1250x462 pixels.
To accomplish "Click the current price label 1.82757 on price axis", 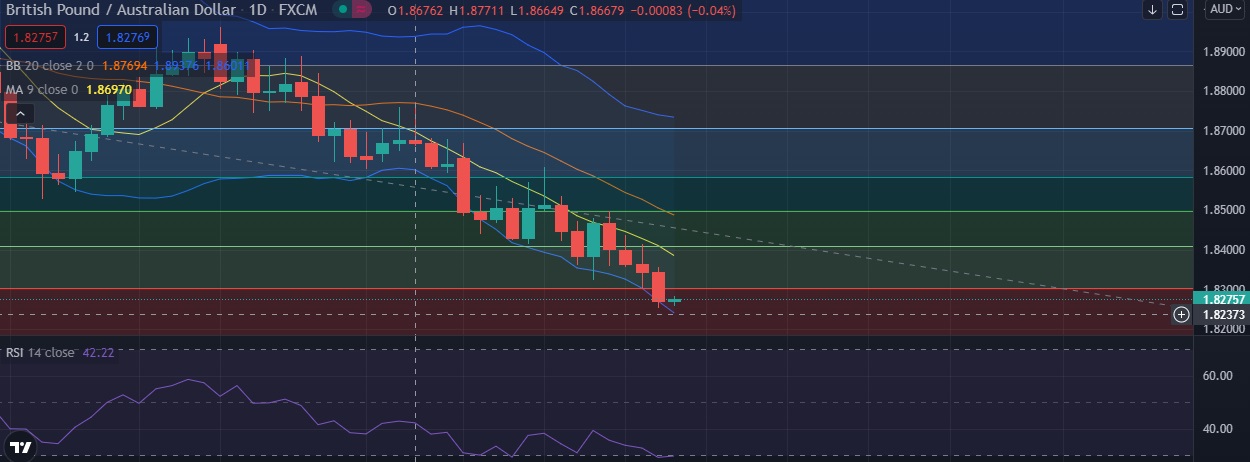I will [1223, 299].
